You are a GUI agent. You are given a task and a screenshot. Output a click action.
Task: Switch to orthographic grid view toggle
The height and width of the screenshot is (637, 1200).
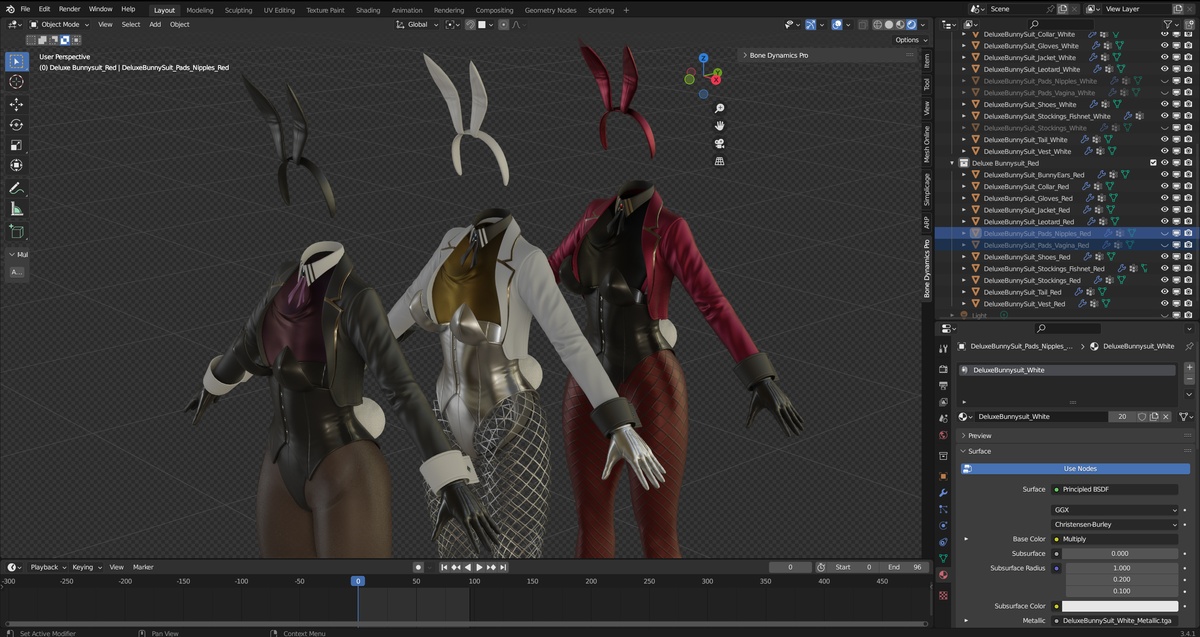click(x=719, y=161)
